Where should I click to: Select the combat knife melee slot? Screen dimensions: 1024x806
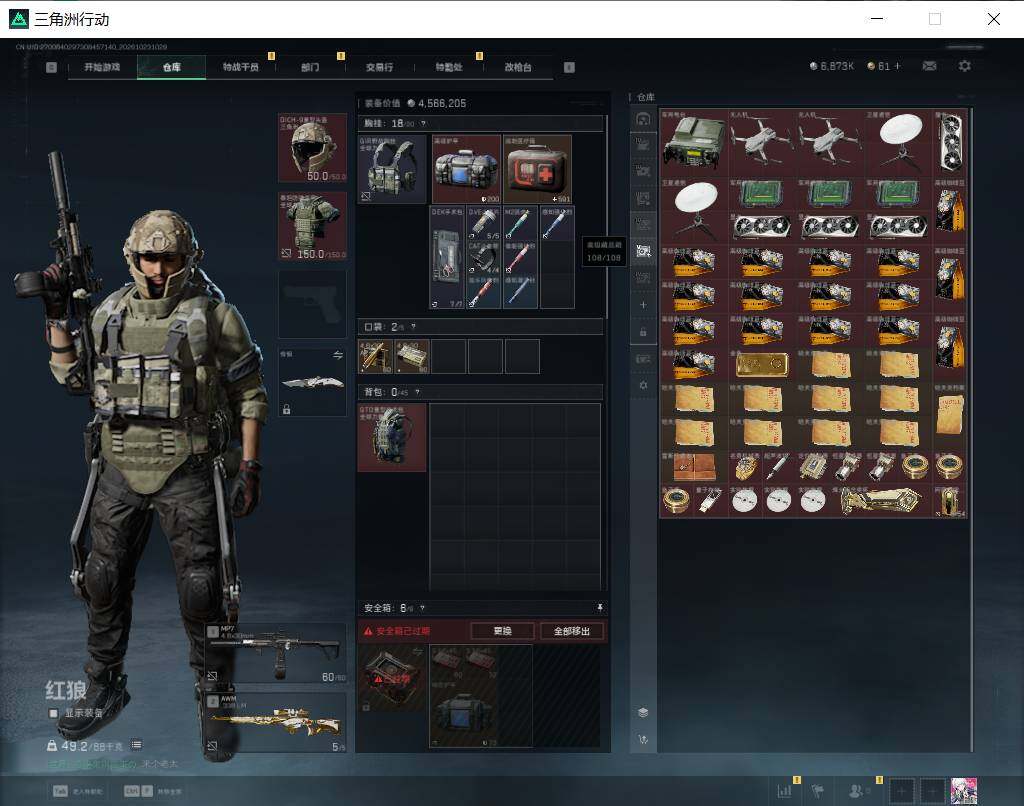(x=312, y=382)
